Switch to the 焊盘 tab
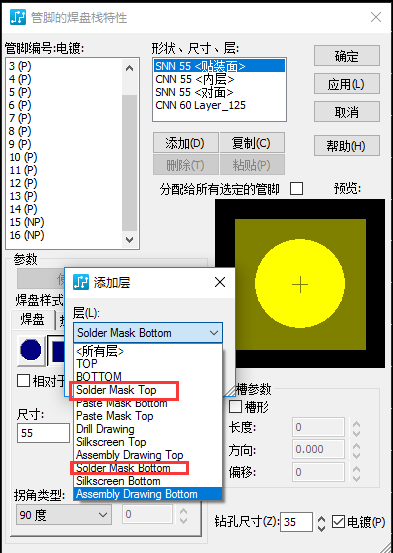Image resolution: width=393 pixels, height=553 pixels. click(x=32, y=320)
